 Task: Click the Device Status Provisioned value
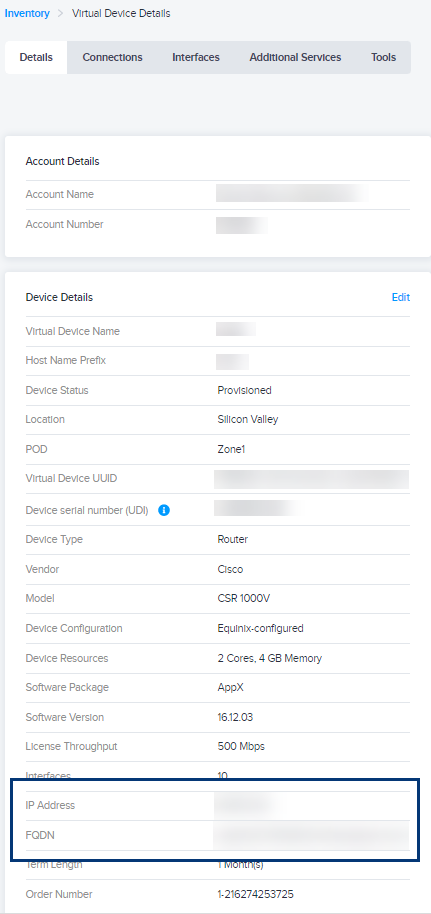pyautogui.click(x=244, y=391)
